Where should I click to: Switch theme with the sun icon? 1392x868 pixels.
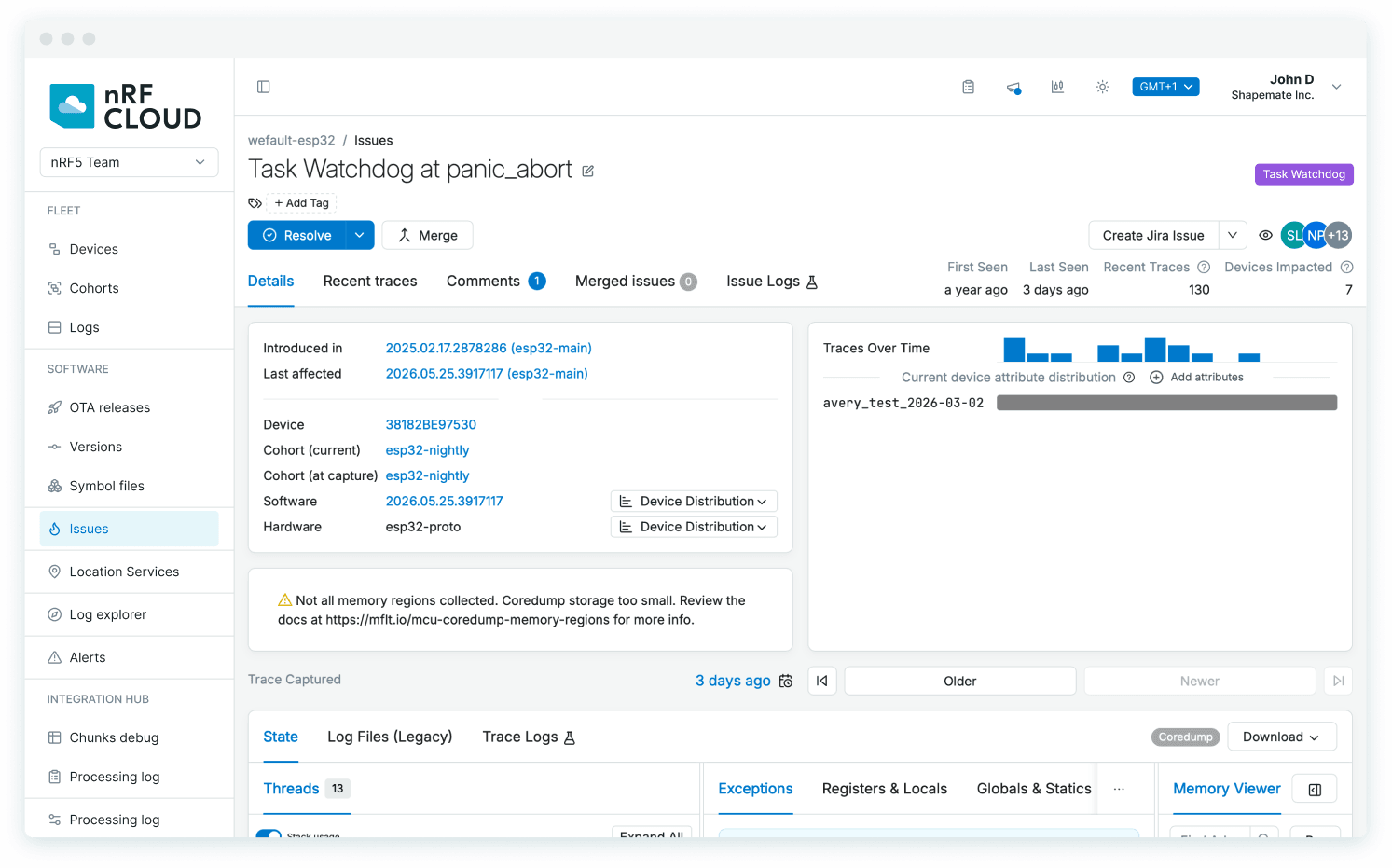click(x=1102, y=87)
